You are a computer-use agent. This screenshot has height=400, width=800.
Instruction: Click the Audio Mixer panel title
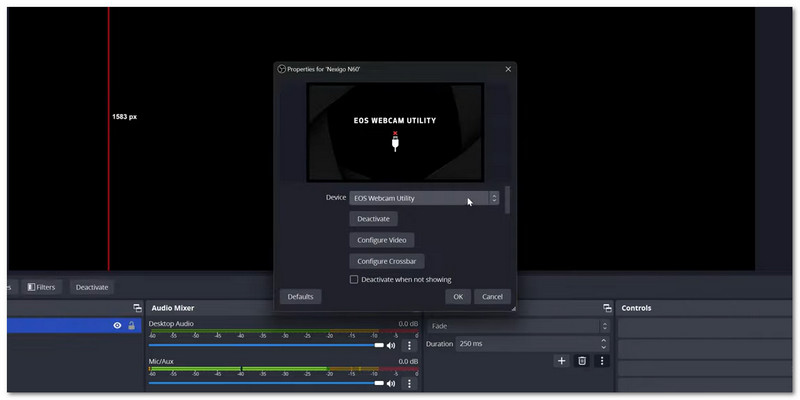click(172, 308)
